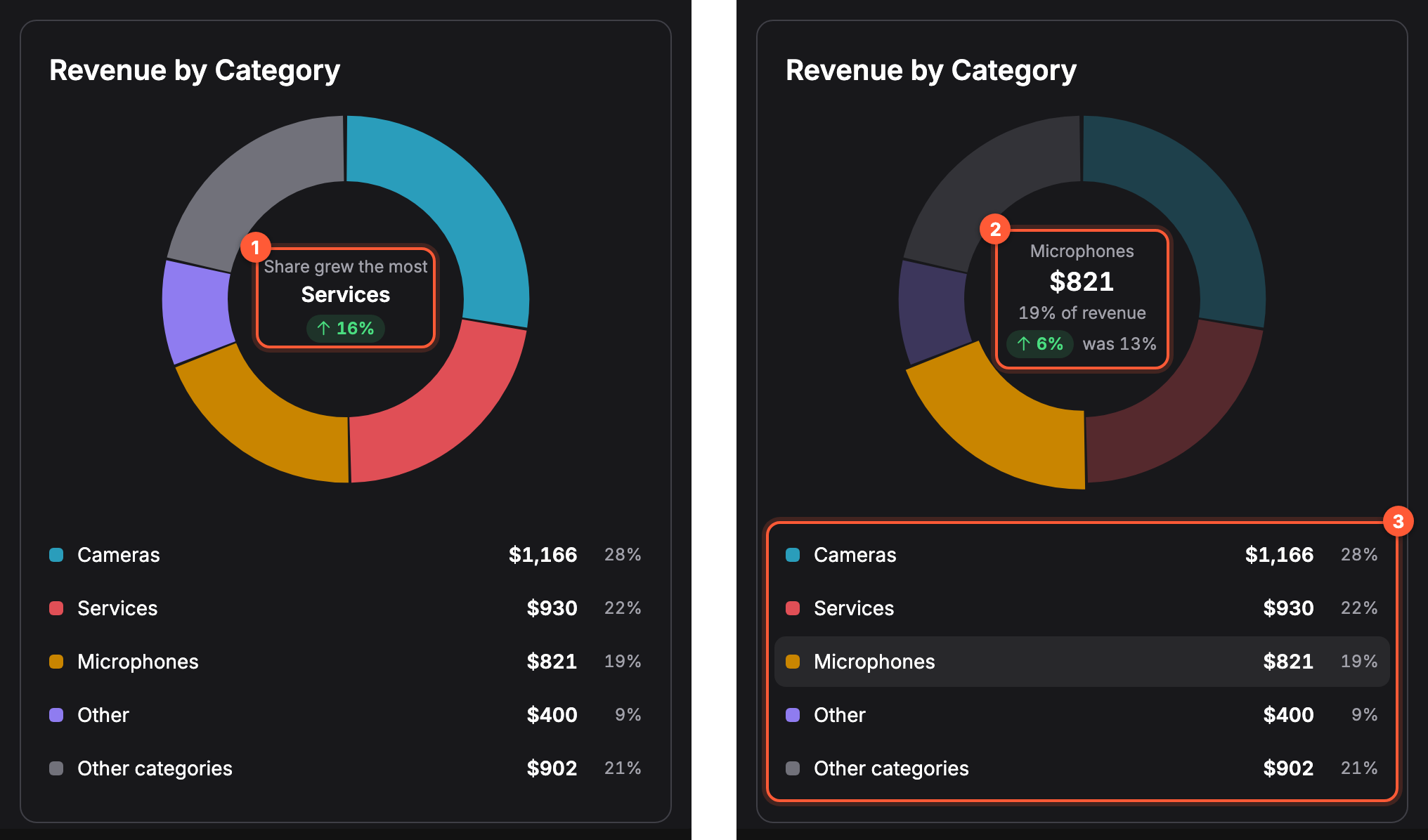Click the green 16% growth badge in left donut
Image resolution: width=1428 pixels, height=840 pixels.
click(x=345, y=328)
